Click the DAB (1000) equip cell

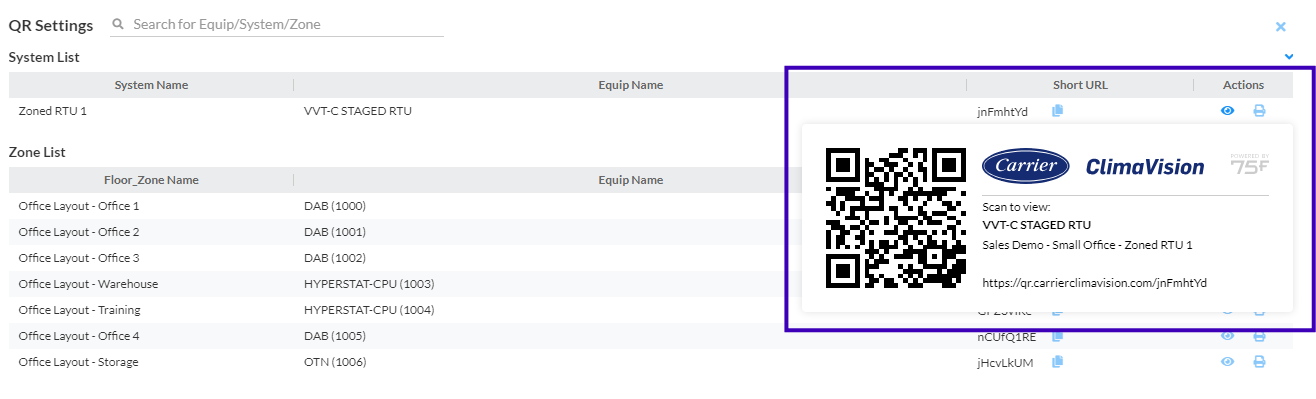point(335,206)
